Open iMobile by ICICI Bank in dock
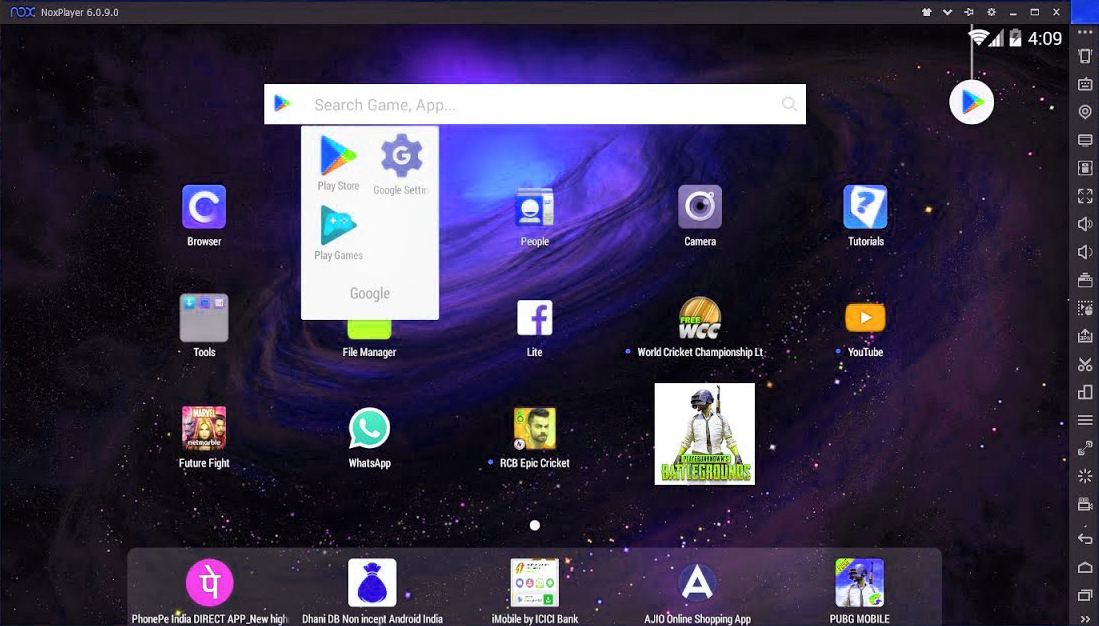Image resolution: width=1099 pixels, height=626 pixels. click(535, 583)
